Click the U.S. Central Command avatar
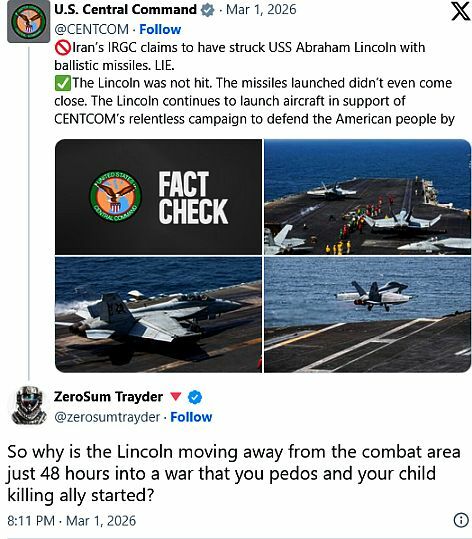This screenshot has height=539, width=472. 29,21
